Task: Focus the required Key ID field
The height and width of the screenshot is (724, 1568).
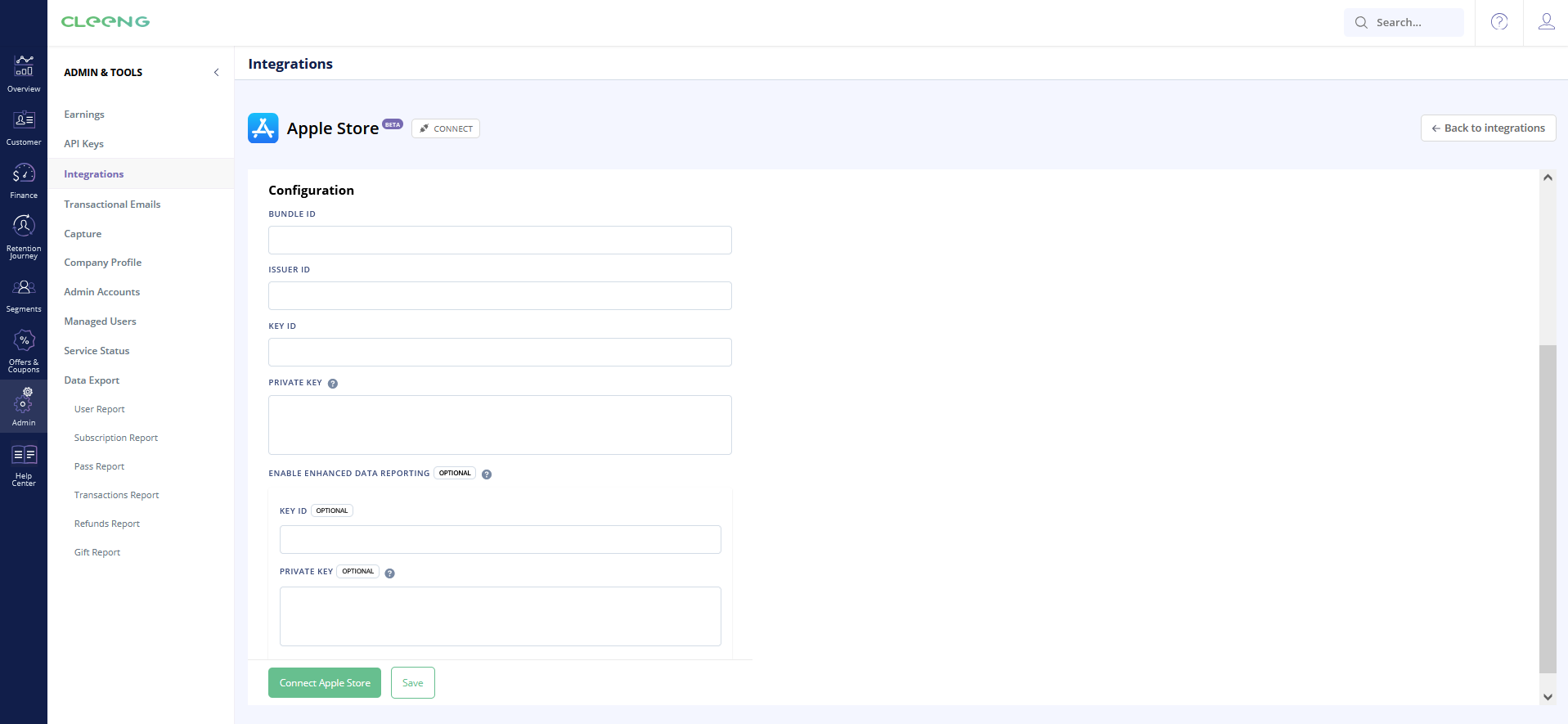Action: coord(500,353)
